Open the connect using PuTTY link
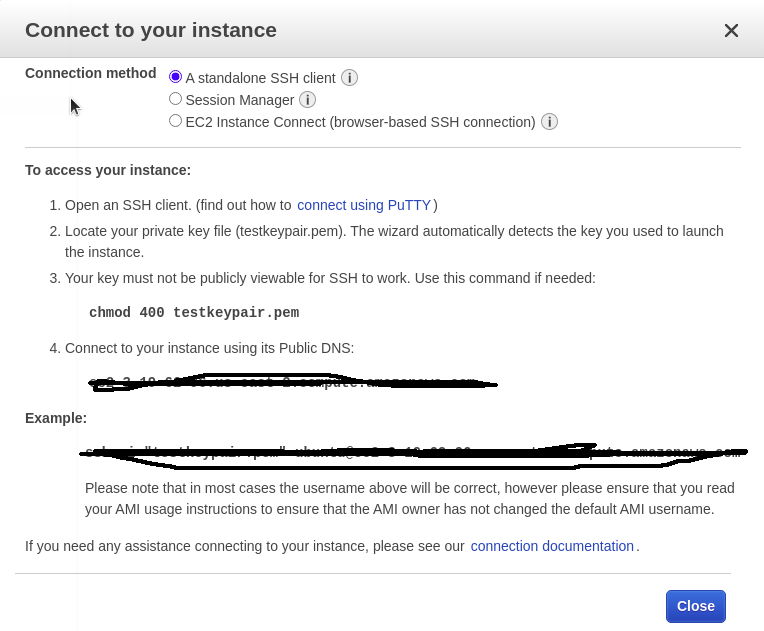The width and height of the screenshot is (764, 631). coord(364,205)
